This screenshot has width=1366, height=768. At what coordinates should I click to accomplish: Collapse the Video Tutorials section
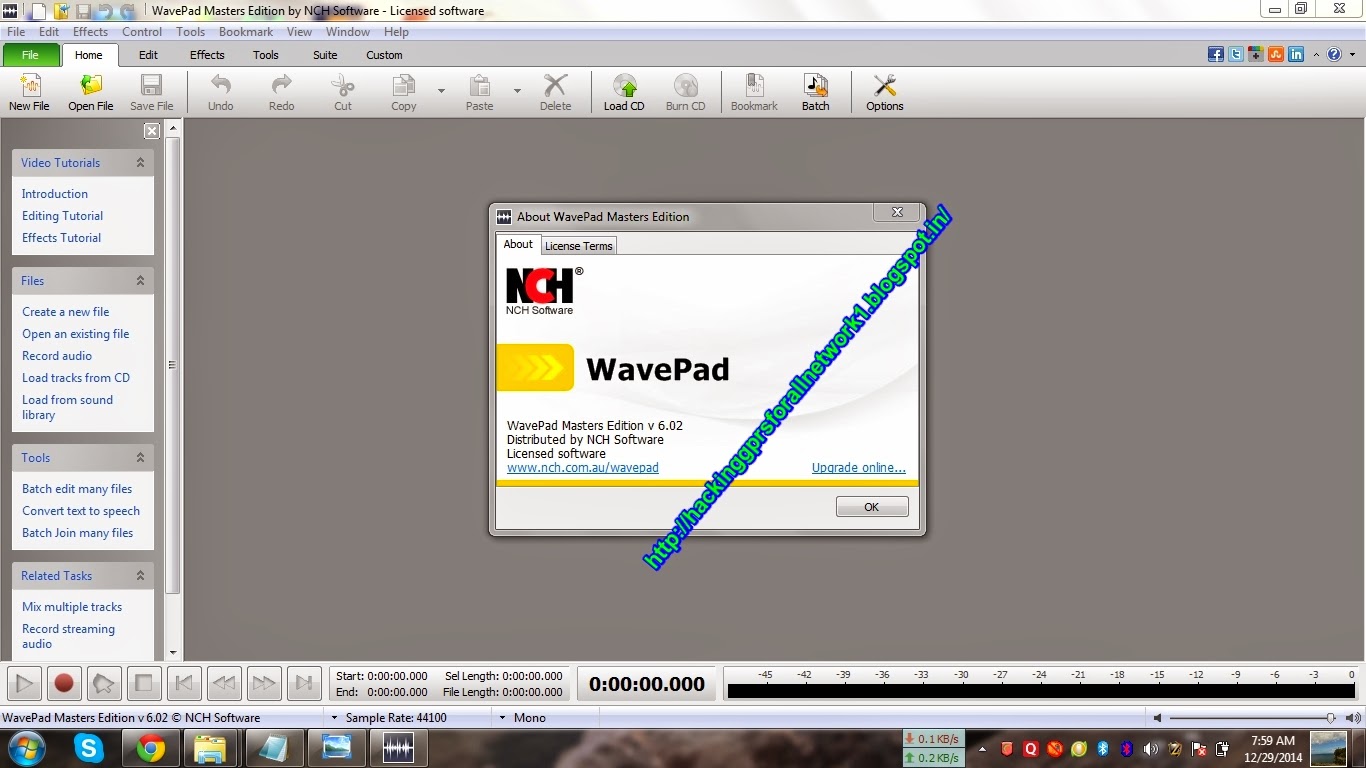[x=140, y=162]
